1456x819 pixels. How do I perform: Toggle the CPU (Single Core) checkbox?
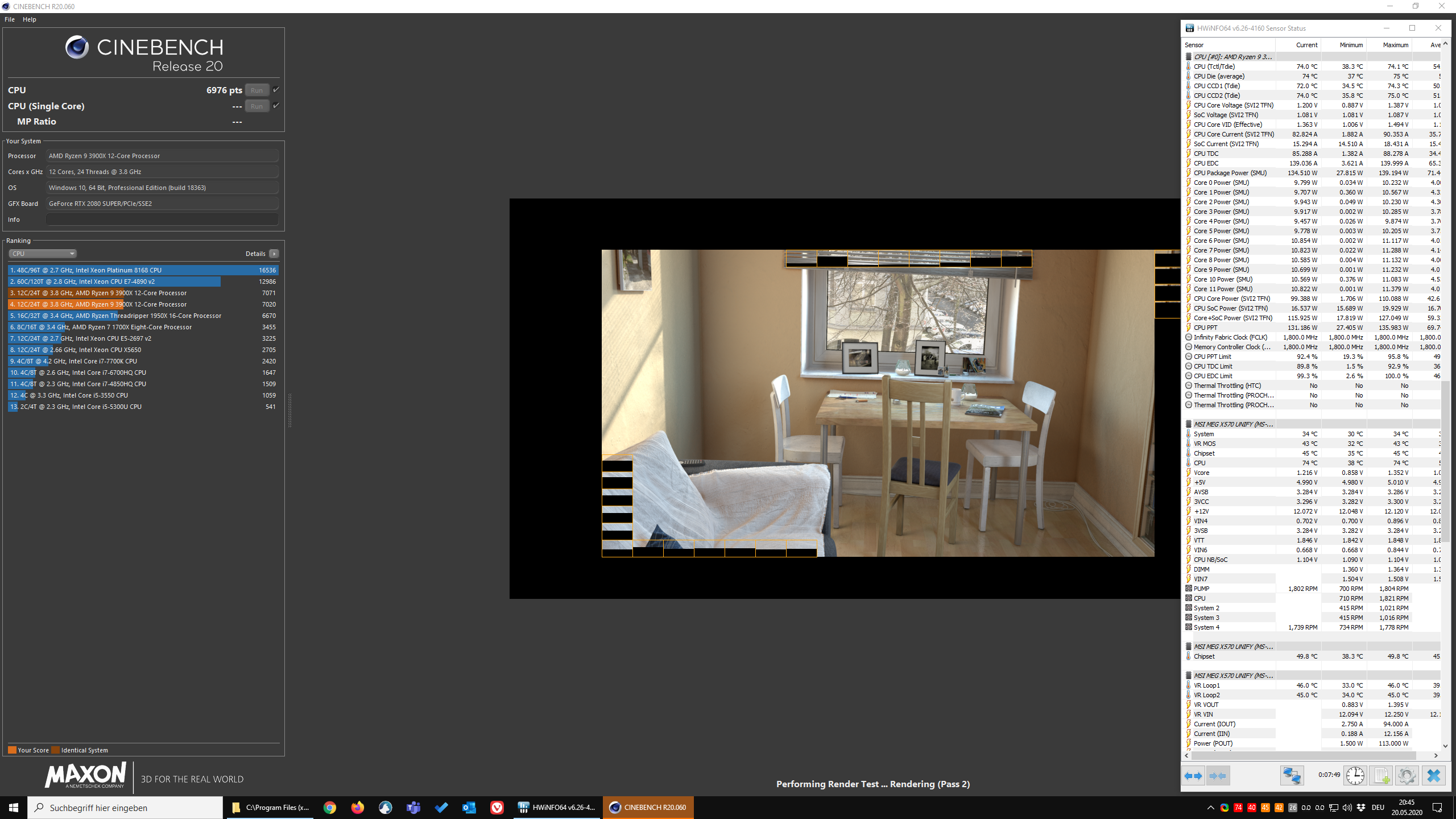click(276, 106)
